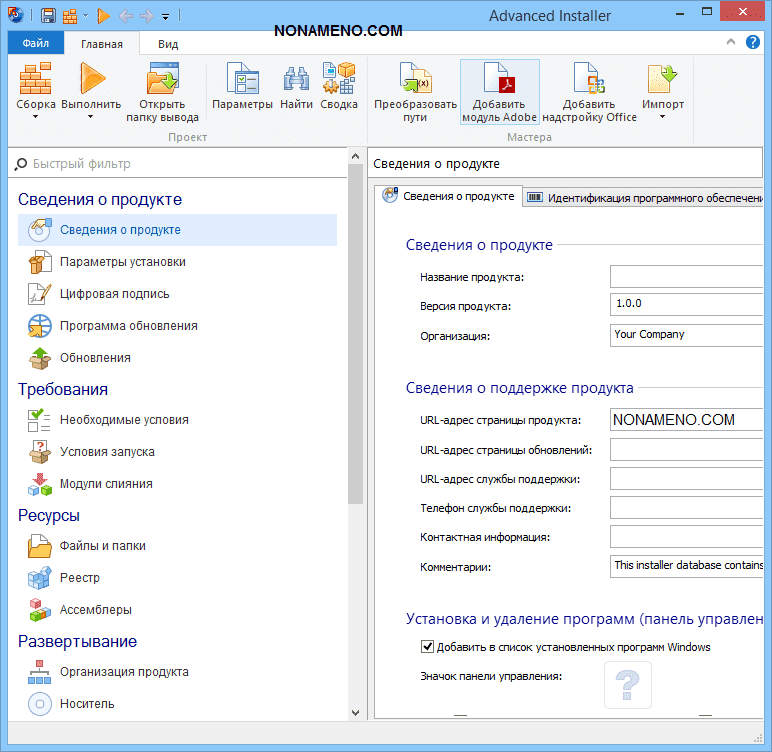The image size is (772, 752).
Task: Expand the Сборка dropdown arrow
Action: point(36,117)
